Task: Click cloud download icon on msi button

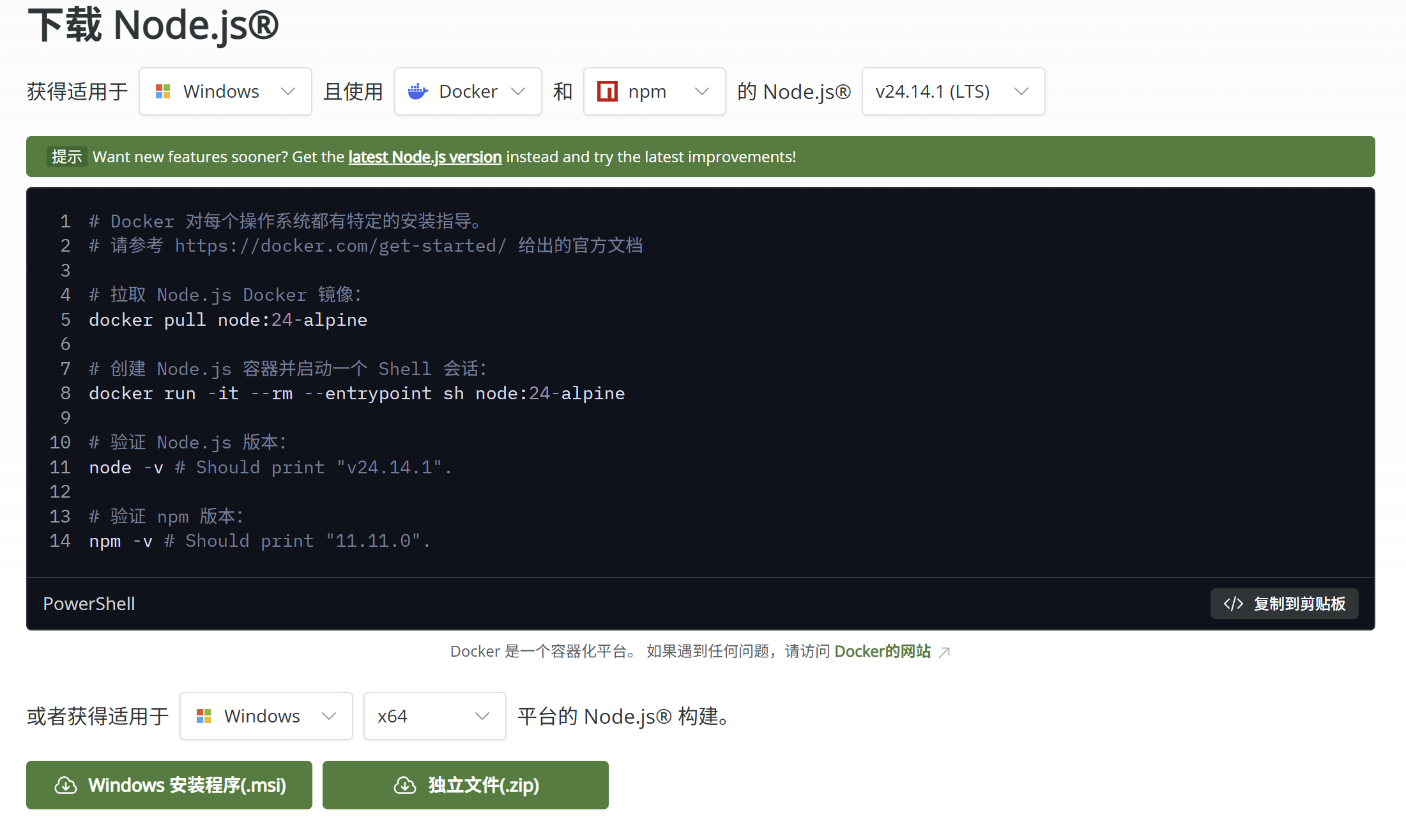Action: [x=66, y=785]
